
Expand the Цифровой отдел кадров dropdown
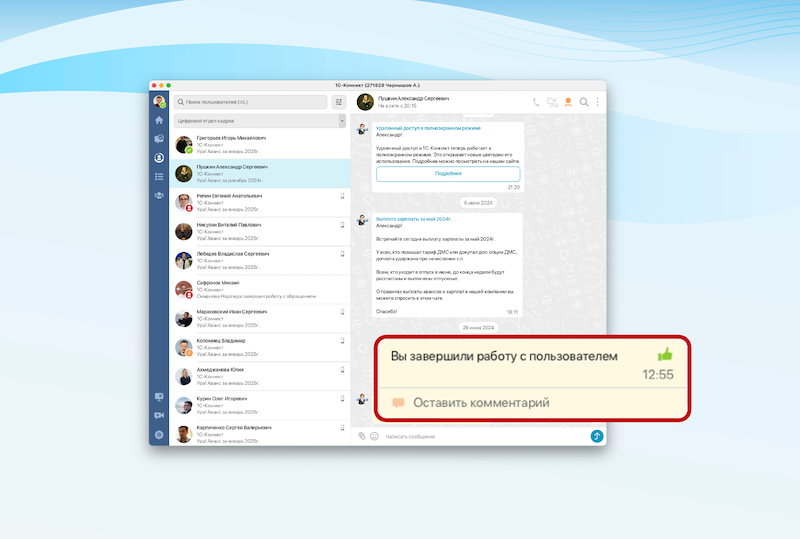342,121
